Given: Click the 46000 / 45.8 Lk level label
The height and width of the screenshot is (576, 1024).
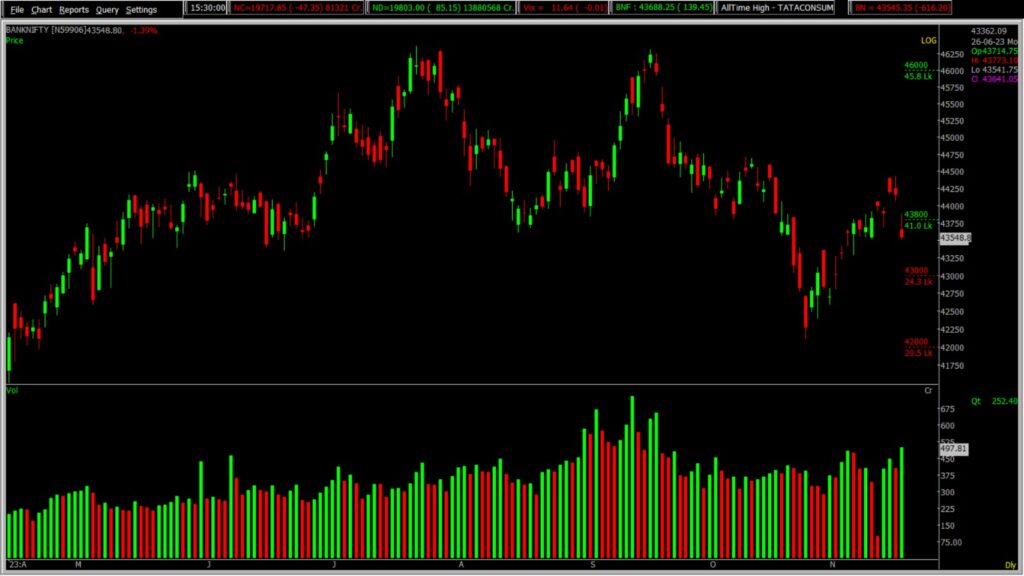Looking at the screenshot, I should pyautogui.click(x=918, y=71).
